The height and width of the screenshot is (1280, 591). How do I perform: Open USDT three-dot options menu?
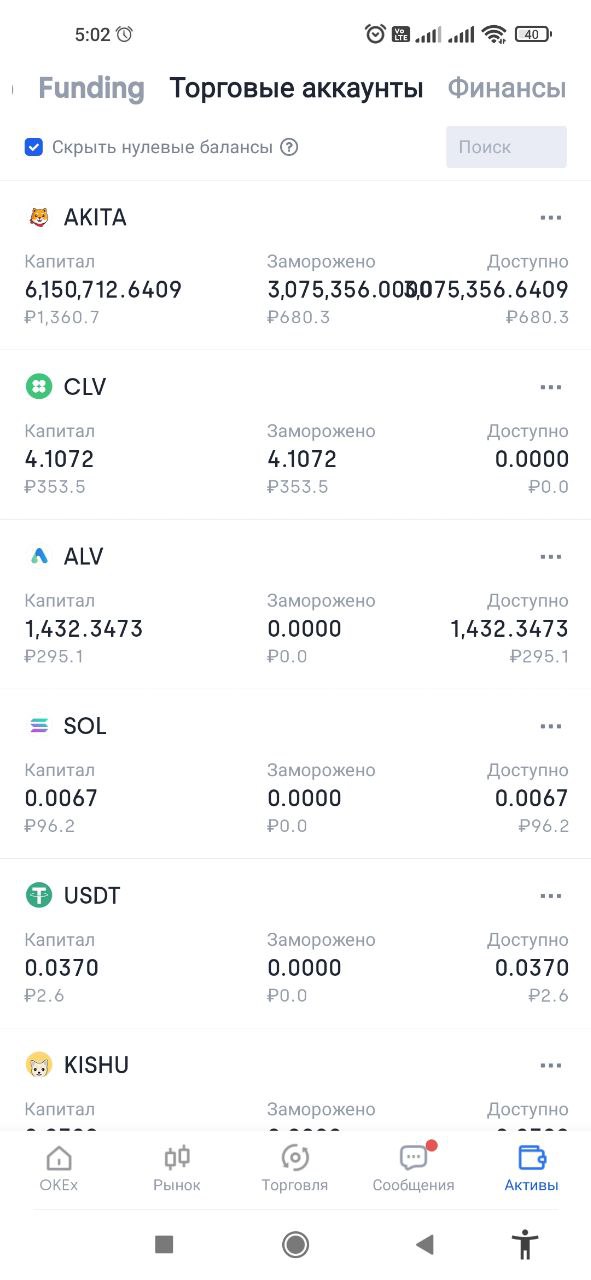click(550, 896)
